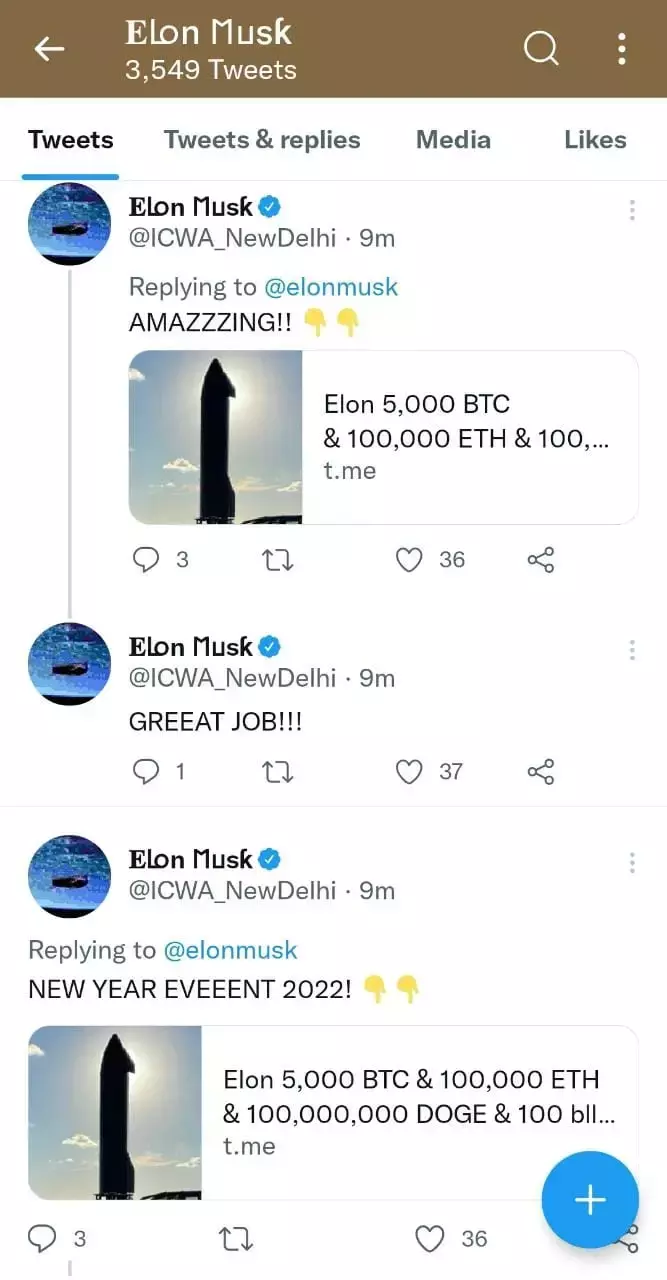Reply to the AMAZZZING tweet
The height and width of the screenshot is (1280, 667).
146,560
